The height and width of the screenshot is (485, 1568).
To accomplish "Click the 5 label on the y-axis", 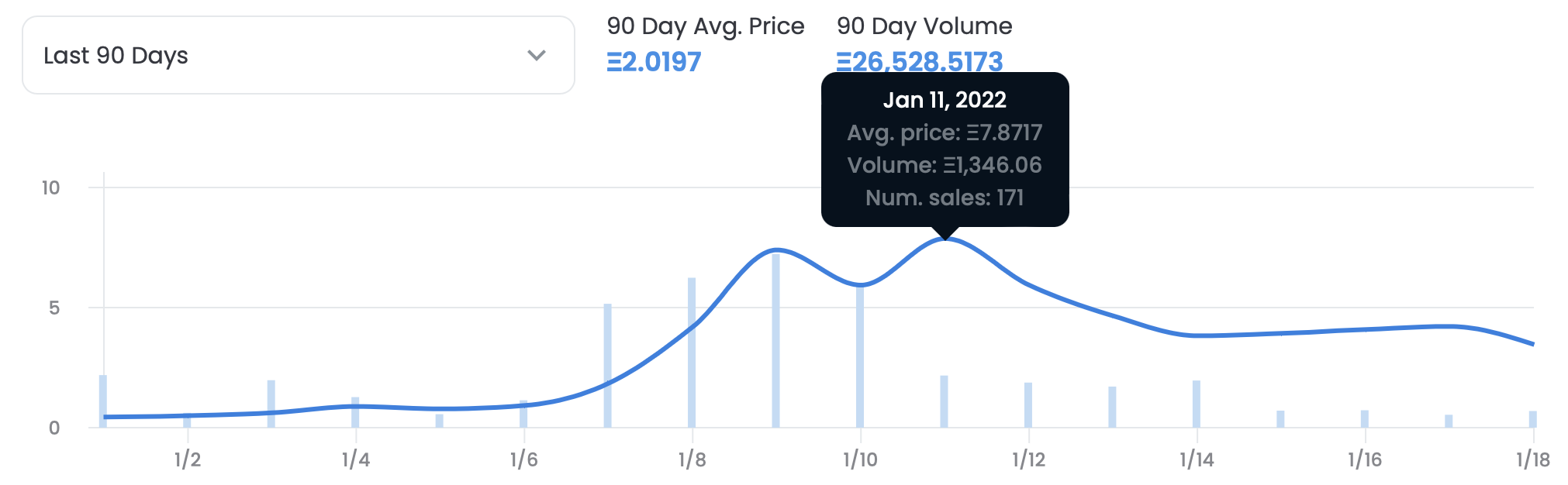I will [x=54, y=308].
